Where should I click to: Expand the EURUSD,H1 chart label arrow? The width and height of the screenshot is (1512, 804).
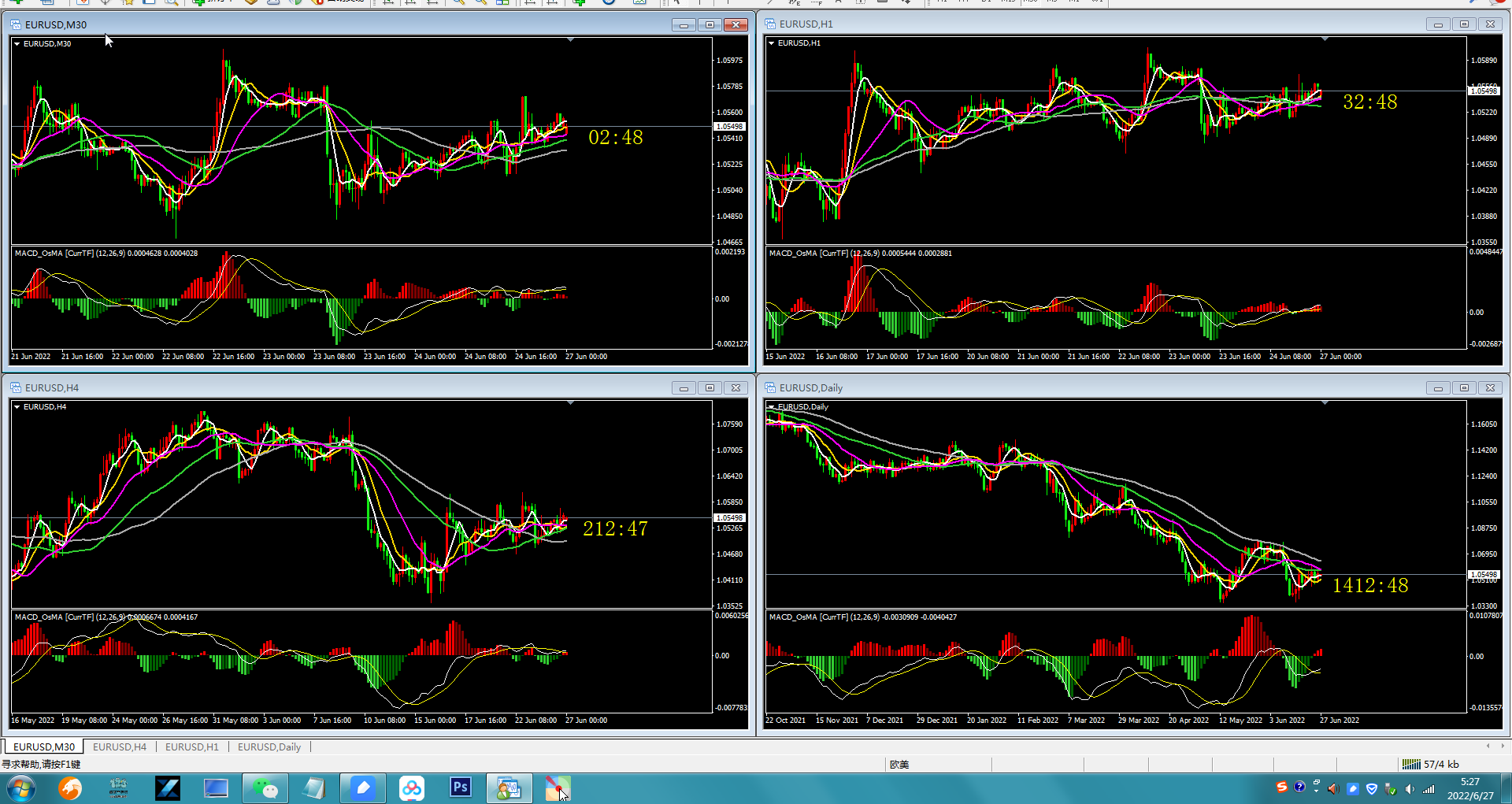[771, 43]
